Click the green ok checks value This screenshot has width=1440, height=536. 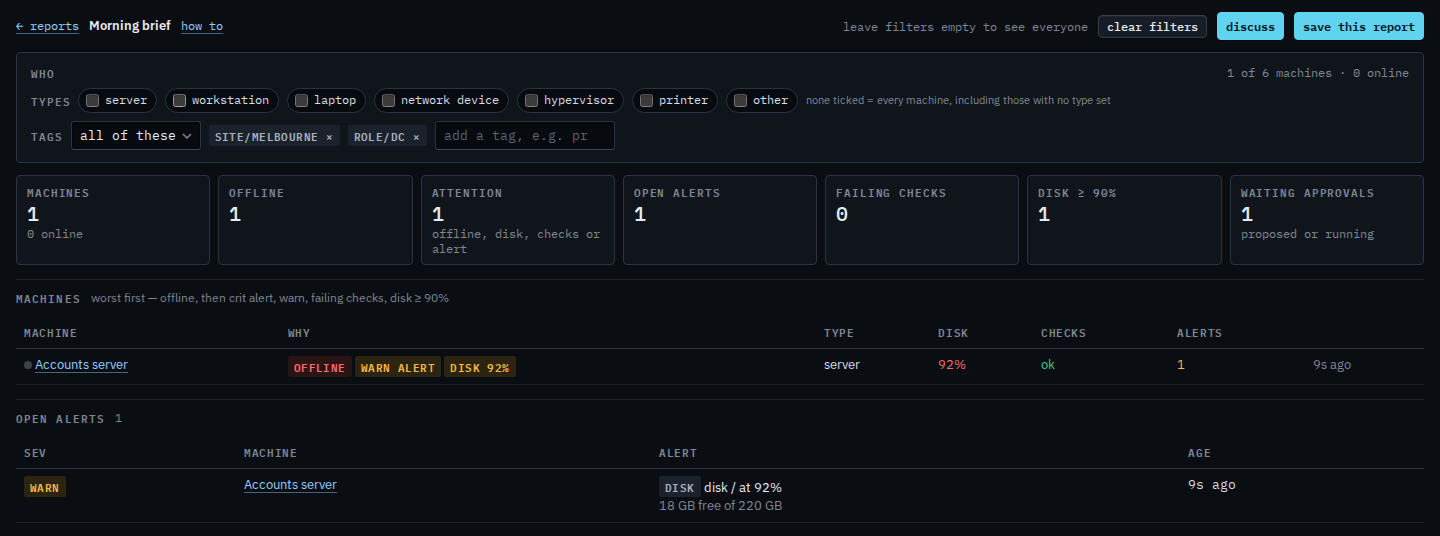[x=1048, y=365]
